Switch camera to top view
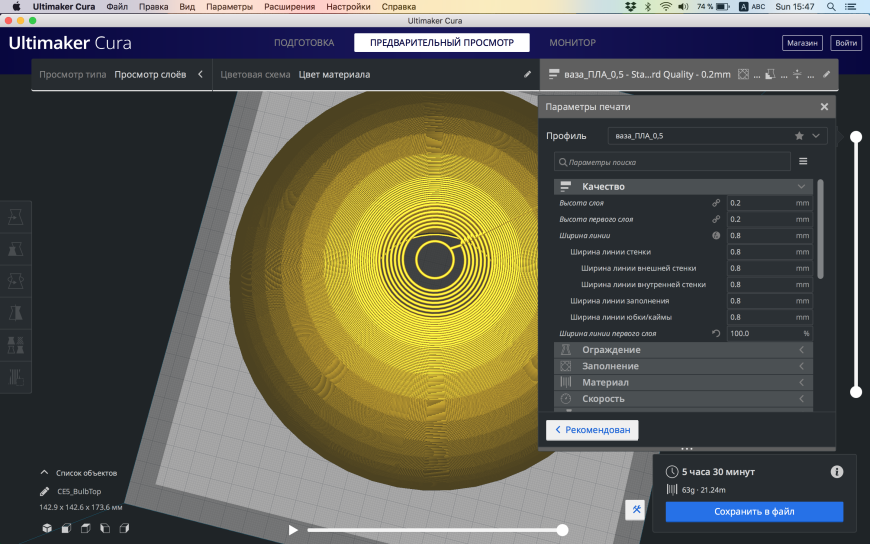 pos(85,528)
